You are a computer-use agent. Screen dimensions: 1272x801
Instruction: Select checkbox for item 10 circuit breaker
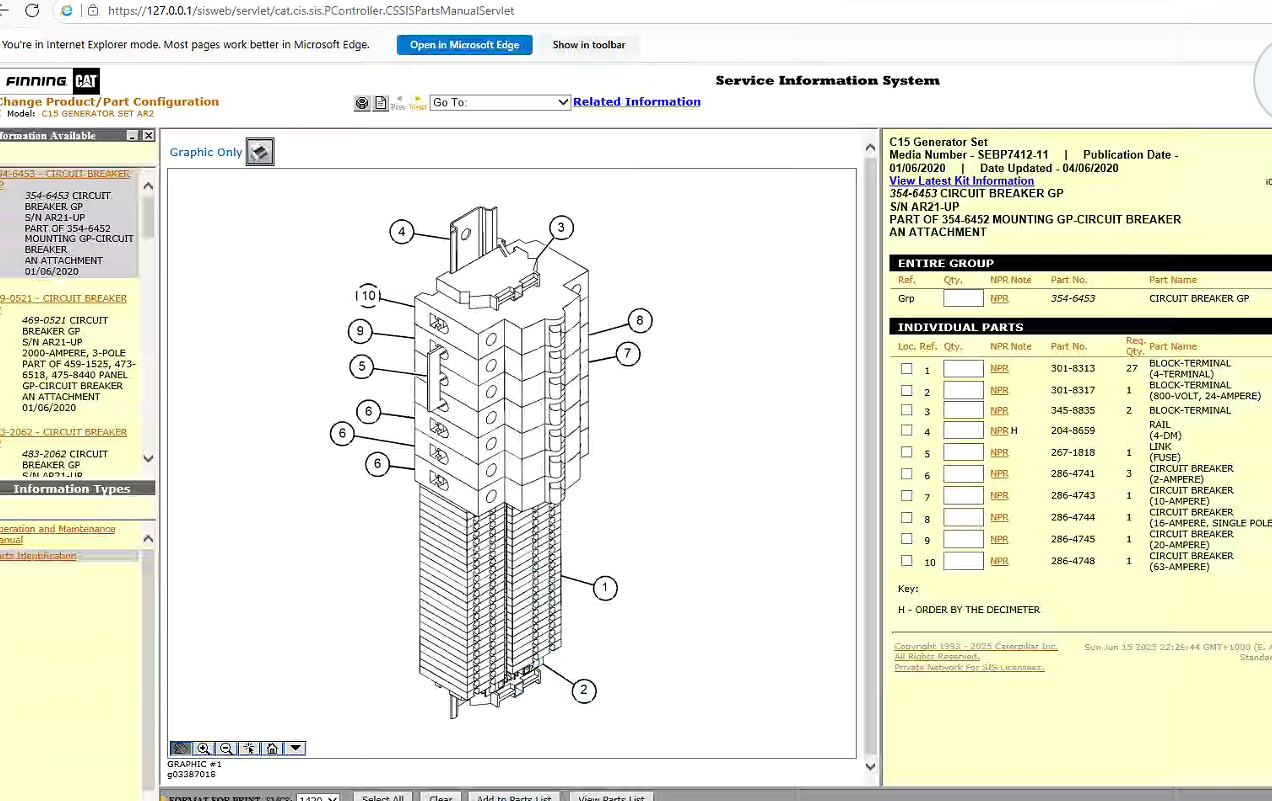click(906, 561)
